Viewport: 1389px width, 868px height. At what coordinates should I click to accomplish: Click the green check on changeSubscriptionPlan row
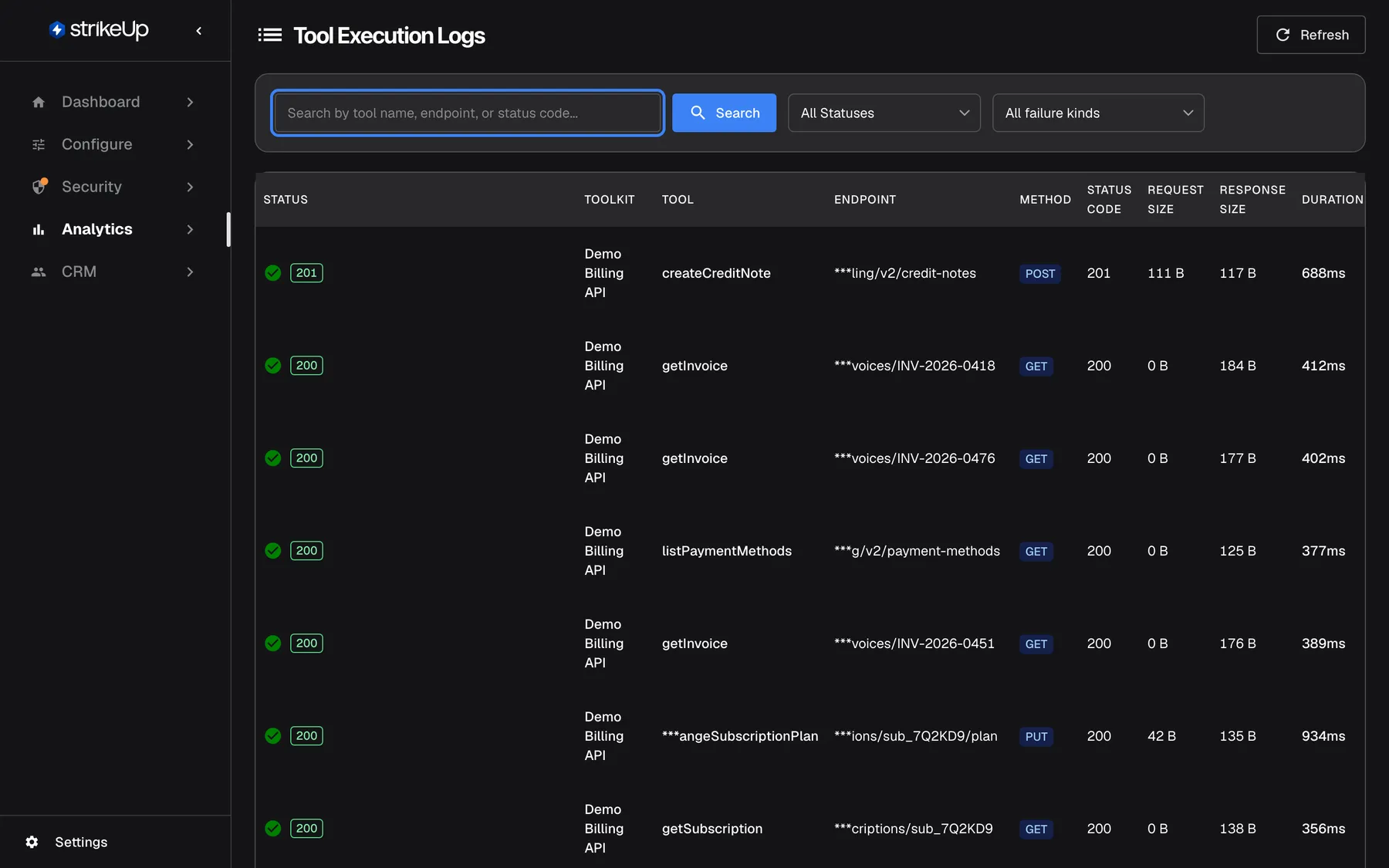[272, 735]
